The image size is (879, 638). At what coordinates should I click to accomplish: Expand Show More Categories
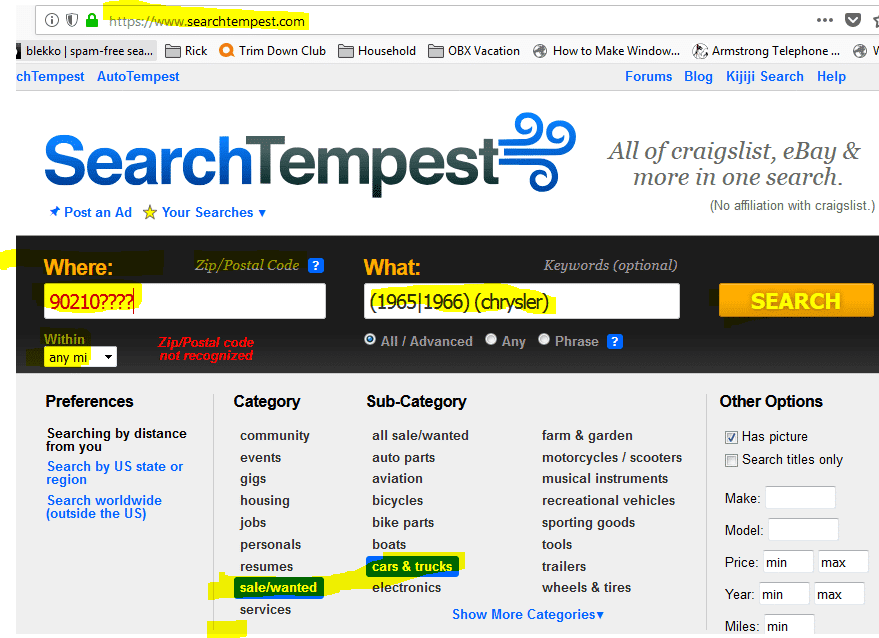click(527, 614)
